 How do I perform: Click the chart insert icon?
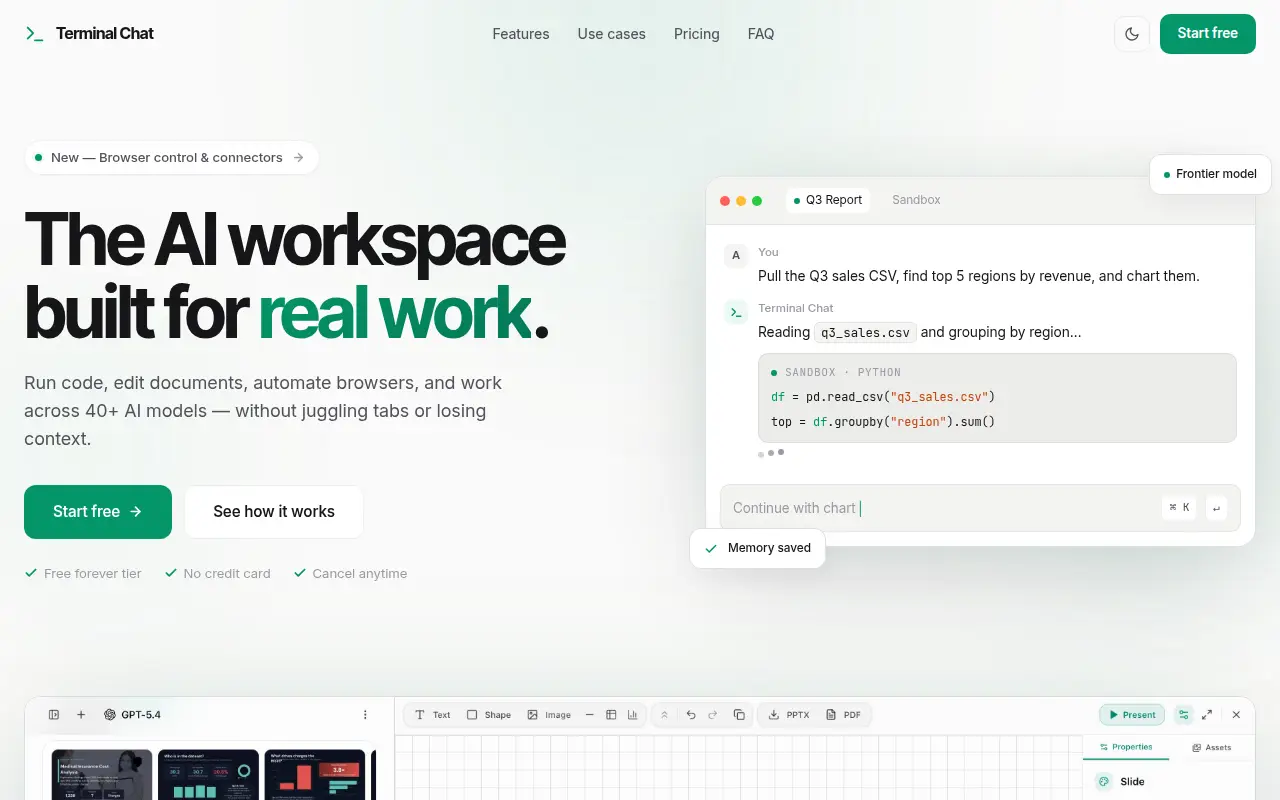point(633,715)
